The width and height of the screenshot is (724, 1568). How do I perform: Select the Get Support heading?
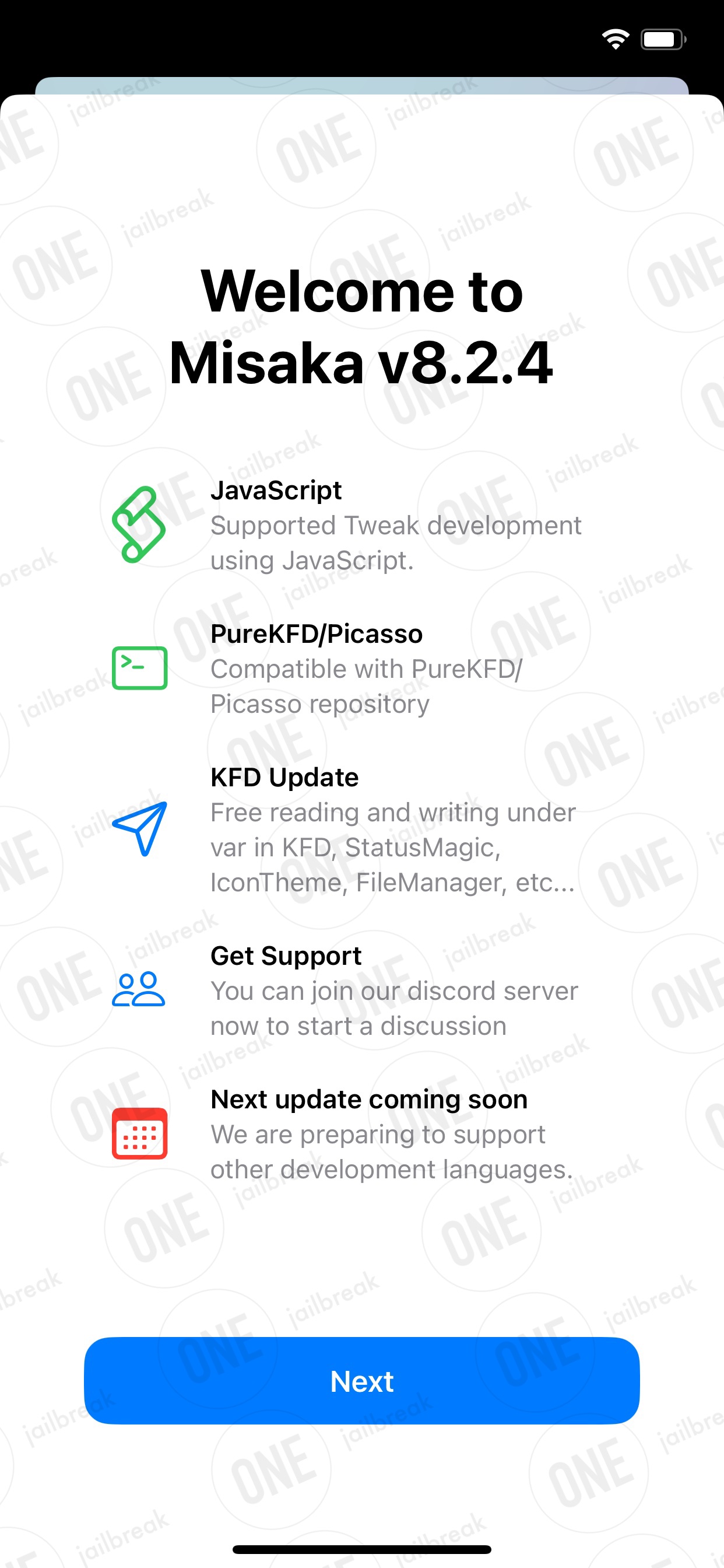point(286,956)
